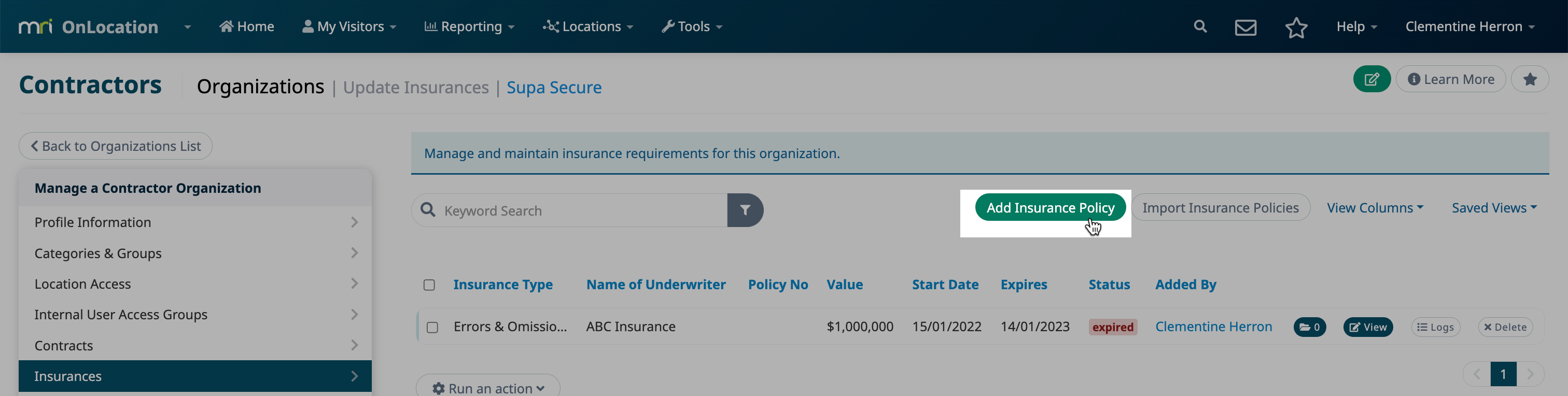
Task: Click the star favorites icon in top bar
Action: click(x=1296, y=27)
